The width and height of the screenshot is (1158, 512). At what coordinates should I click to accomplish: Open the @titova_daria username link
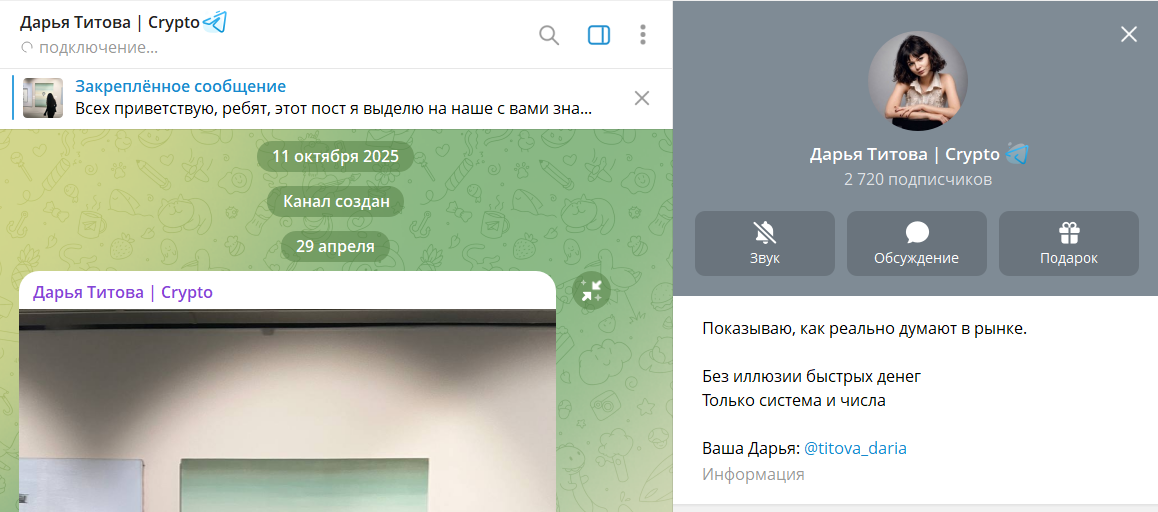tap(855, 448)
